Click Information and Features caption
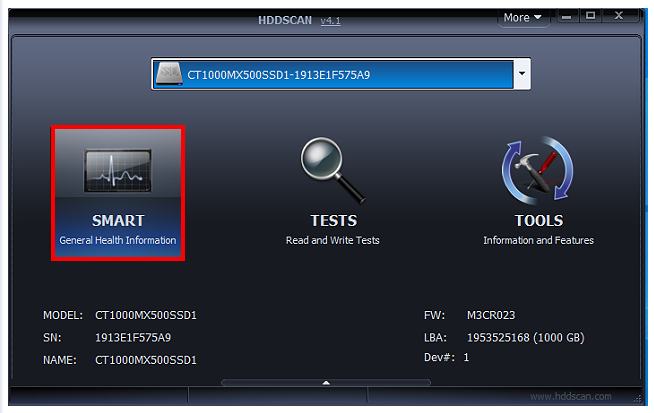The image size is (654, 413). coord(538,240)
